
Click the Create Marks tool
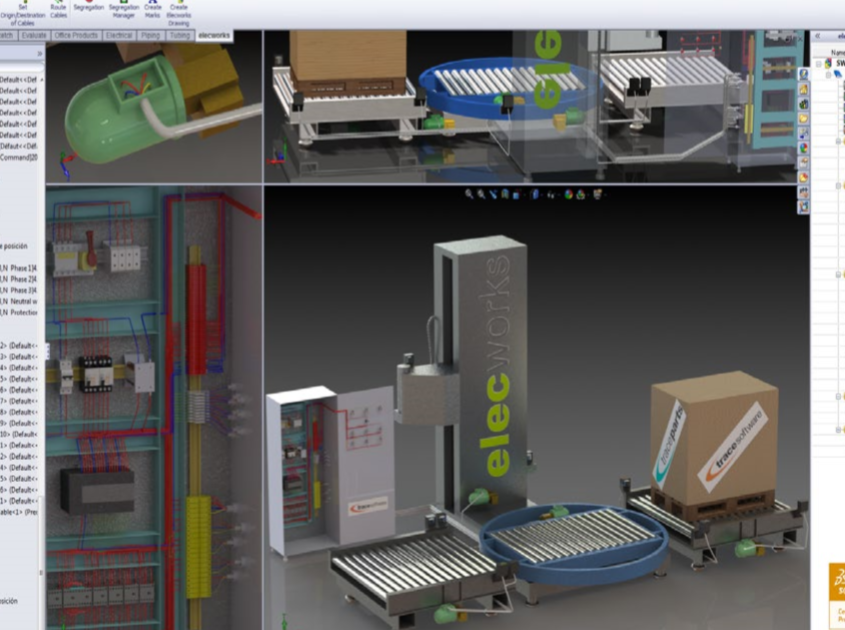tap(153, 10)
